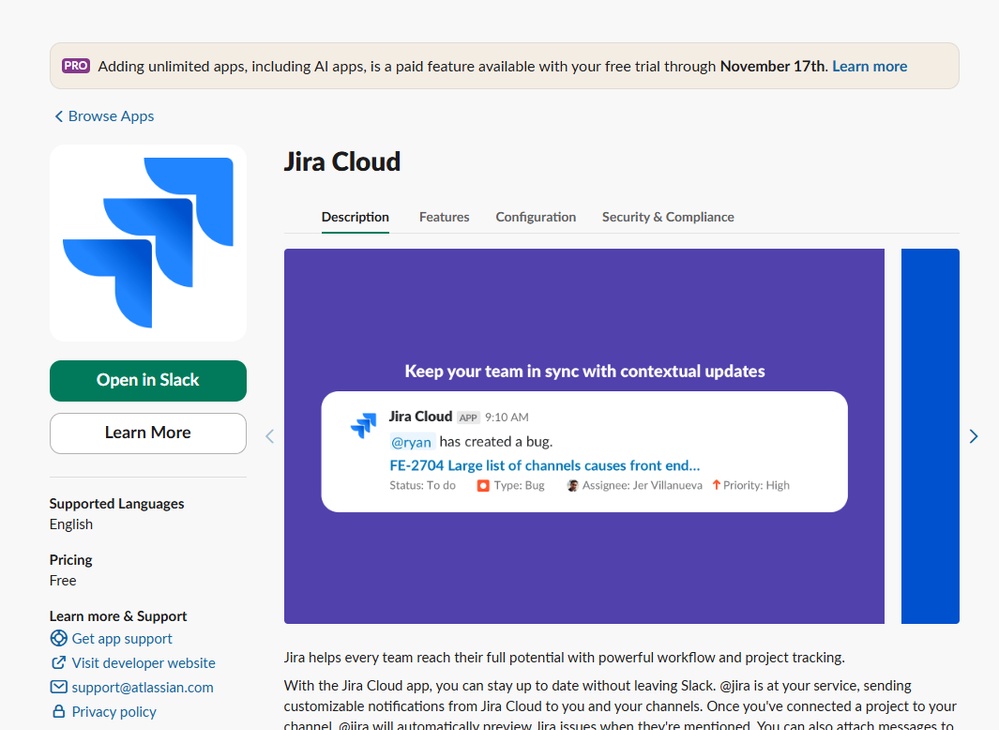This screenshot has height=730, width=999.
Task: Open the Visit developer website link
Action: click(x=143, y=662)
